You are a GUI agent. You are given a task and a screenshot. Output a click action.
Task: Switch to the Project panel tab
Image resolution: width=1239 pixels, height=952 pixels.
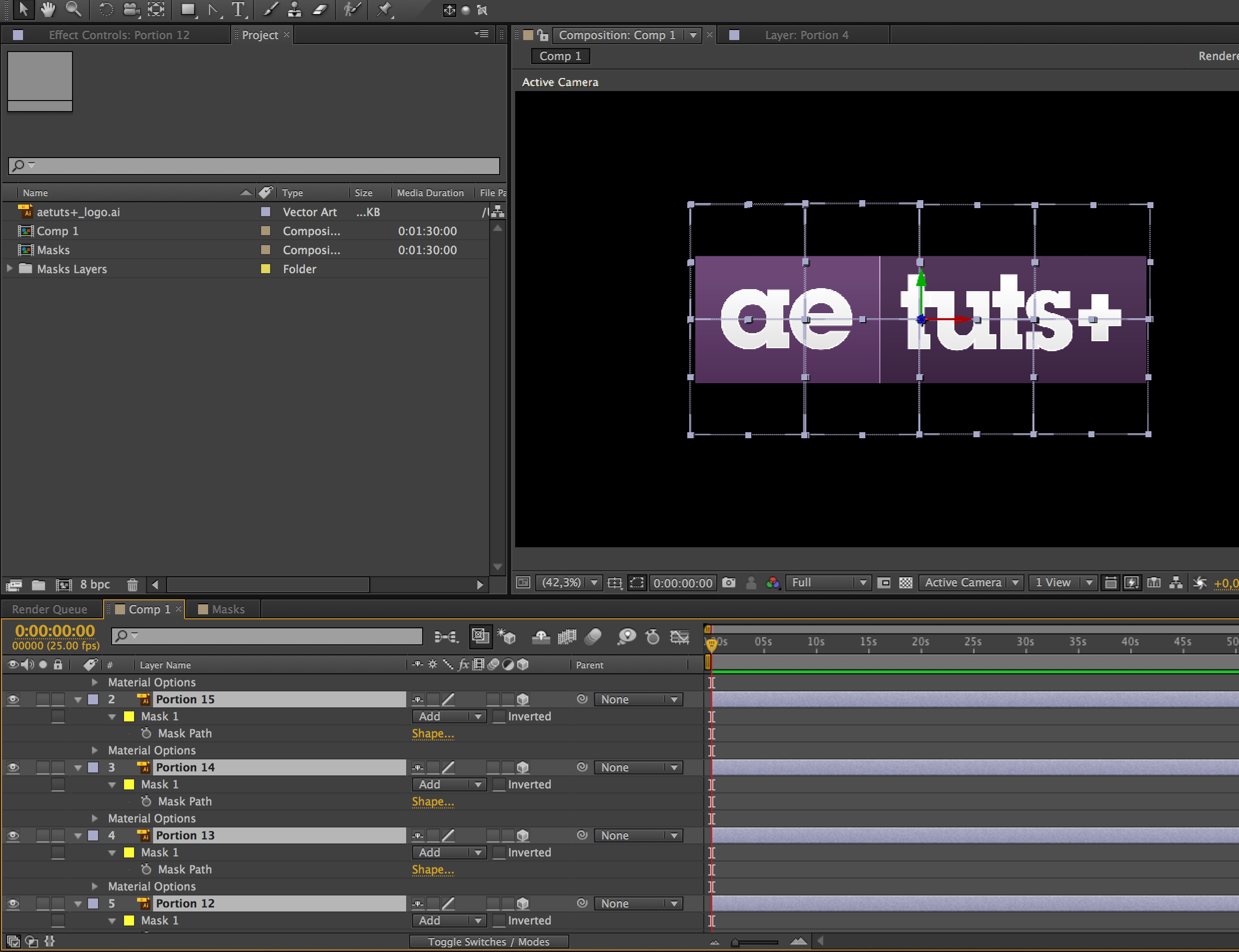click(260, 35)
